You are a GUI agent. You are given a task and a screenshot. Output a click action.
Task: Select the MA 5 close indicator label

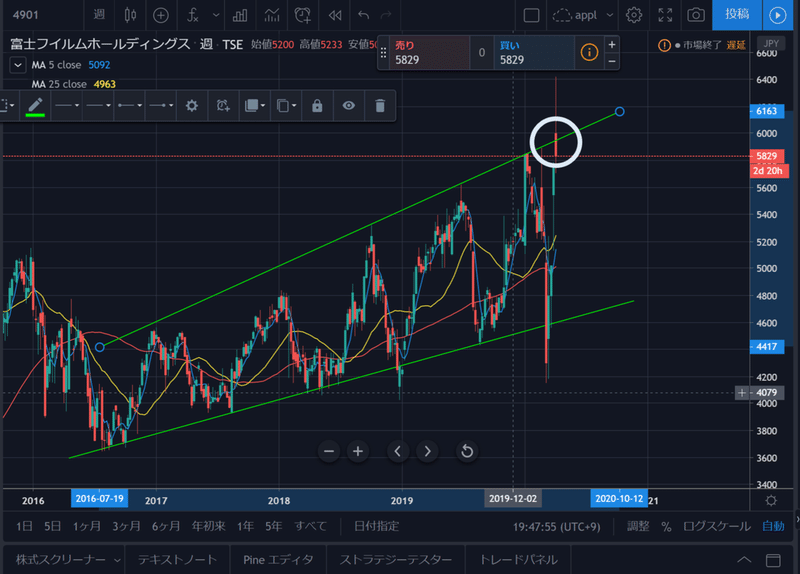point(56,65)
